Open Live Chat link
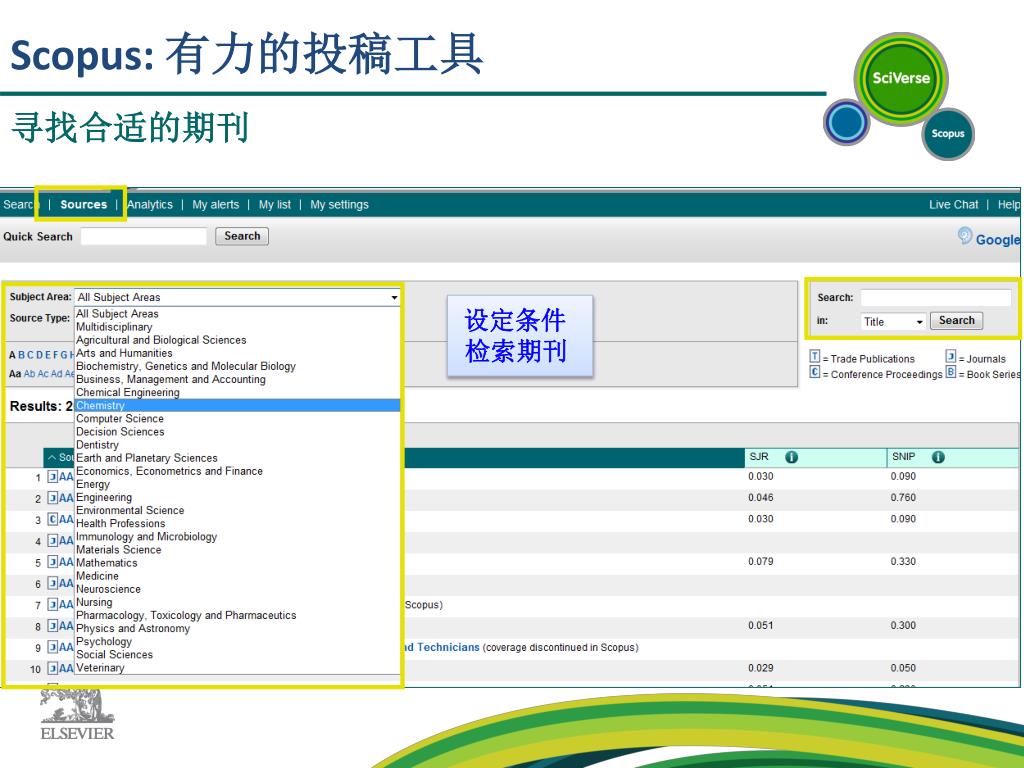This screenshot has width=1024, height=768. [954, 204]
